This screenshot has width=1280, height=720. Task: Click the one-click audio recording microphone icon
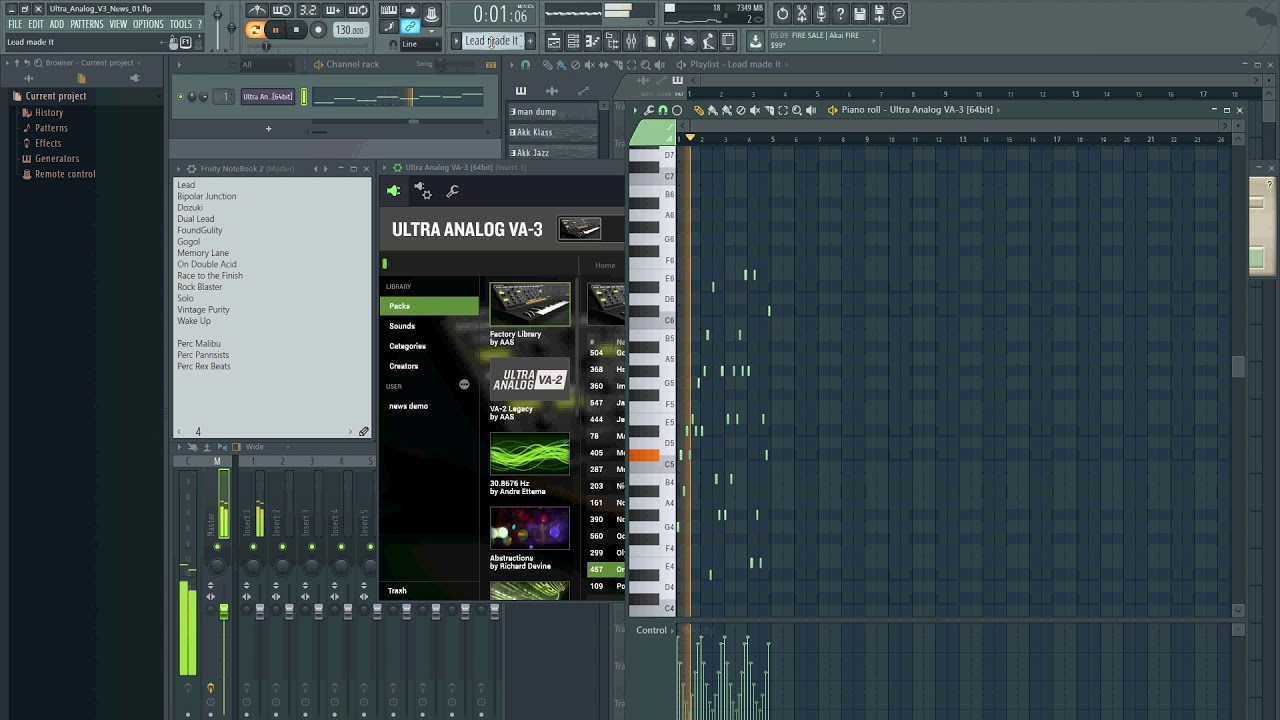pos(821,13)
